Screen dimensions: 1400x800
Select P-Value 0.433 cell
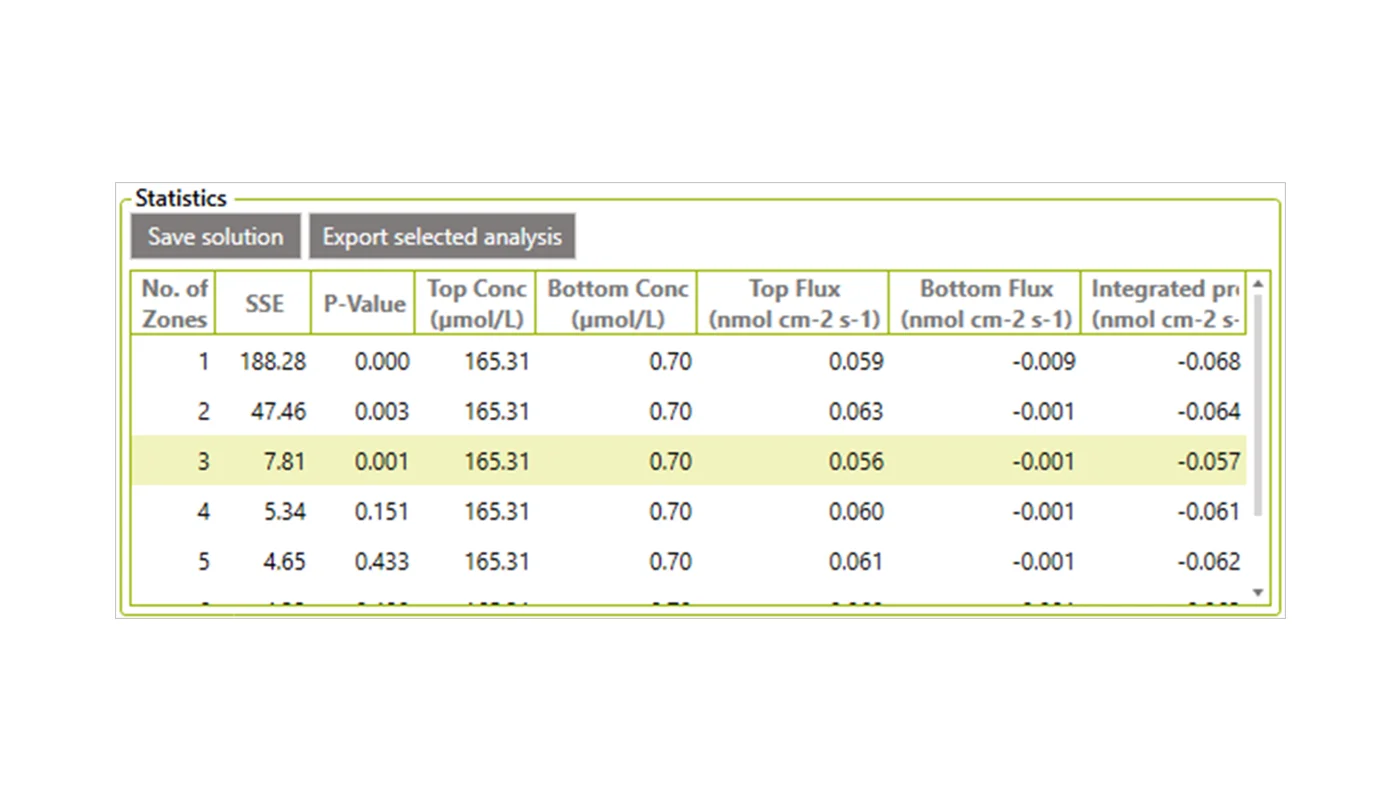pos(382,562)
